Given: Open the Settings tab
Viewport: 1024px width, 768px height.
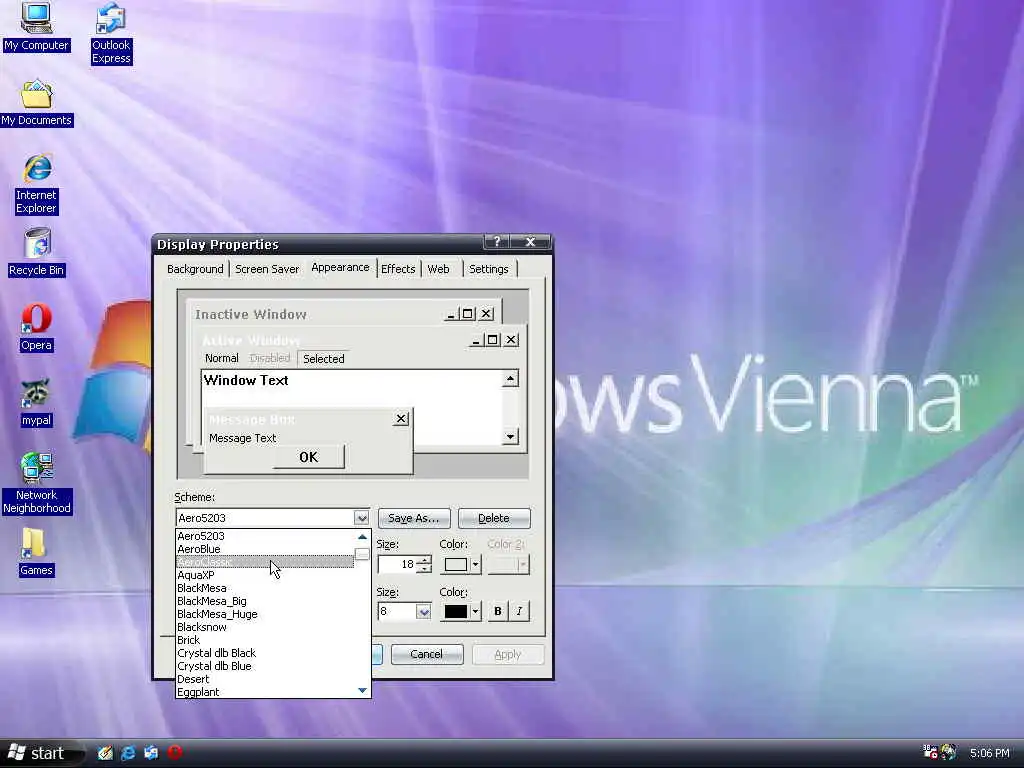Looking at the screenshot, I should [488, 269].
